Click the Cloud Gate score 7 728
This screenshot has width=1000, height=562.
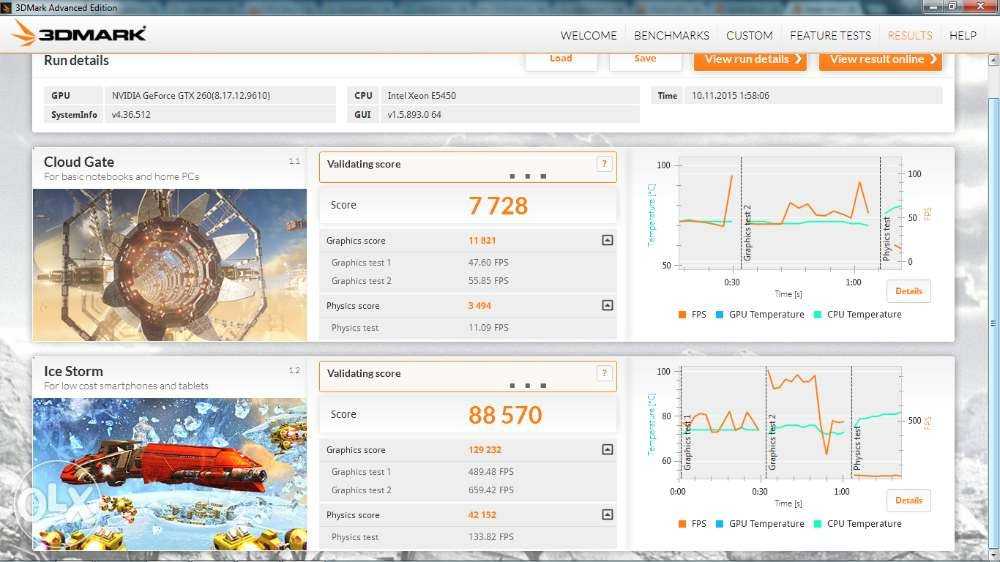(498, 205)
